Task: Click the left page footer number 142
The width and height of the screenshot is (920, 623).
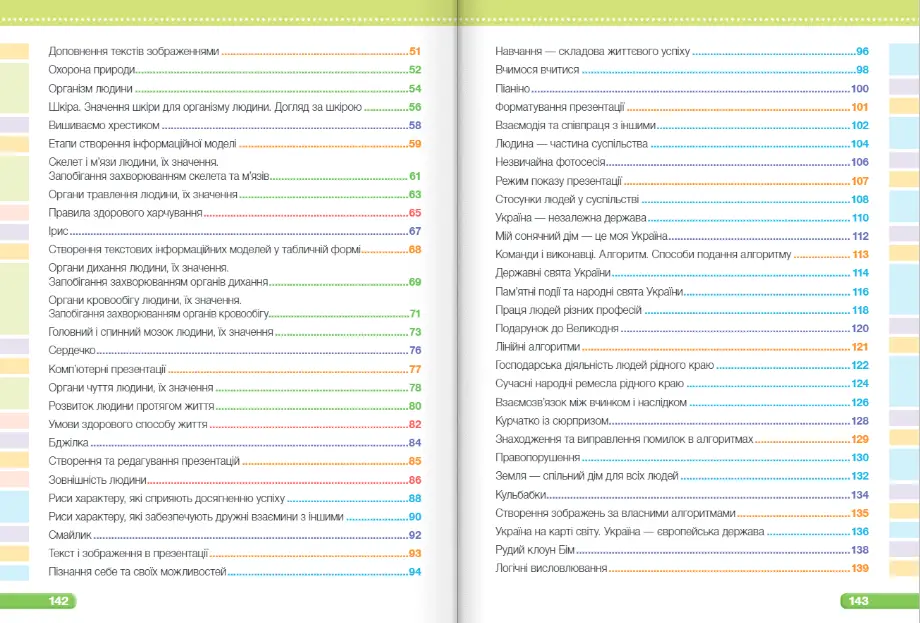Action: [x=59, y=601]
